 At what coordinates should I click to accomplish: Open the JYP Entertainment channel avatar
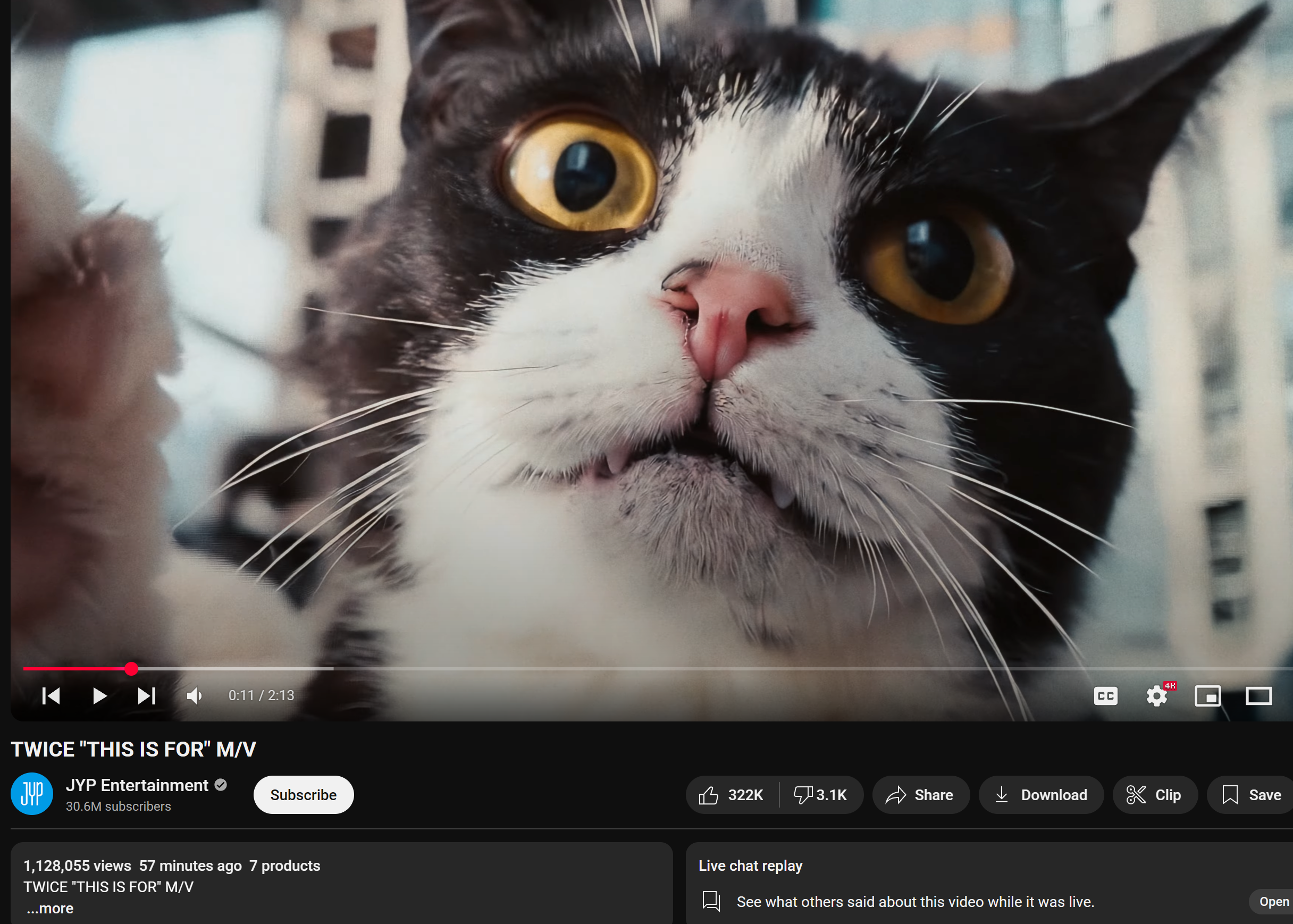(x=32, y=794)
